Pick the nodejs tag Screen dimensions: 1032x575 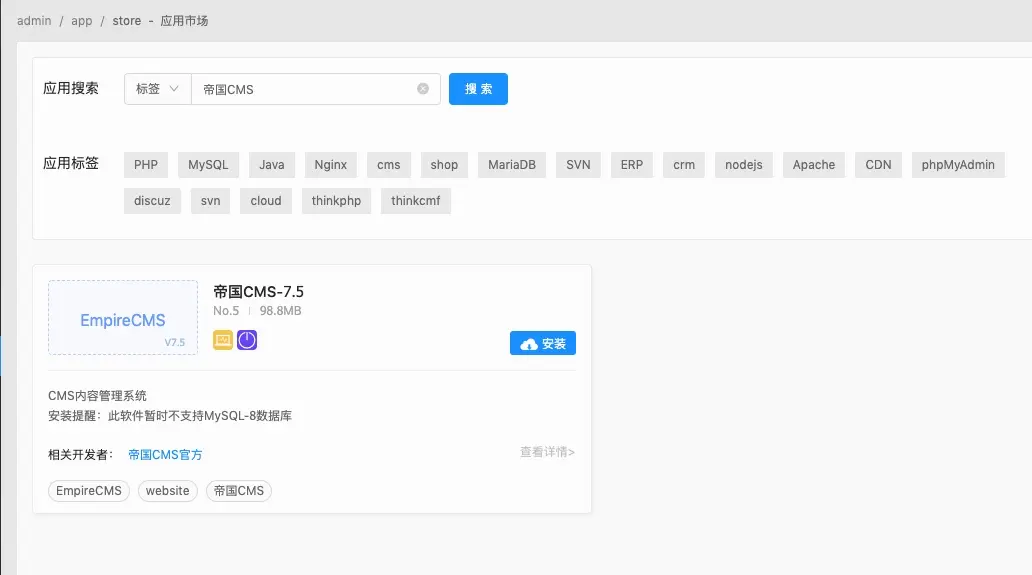[x=744, y=164]
